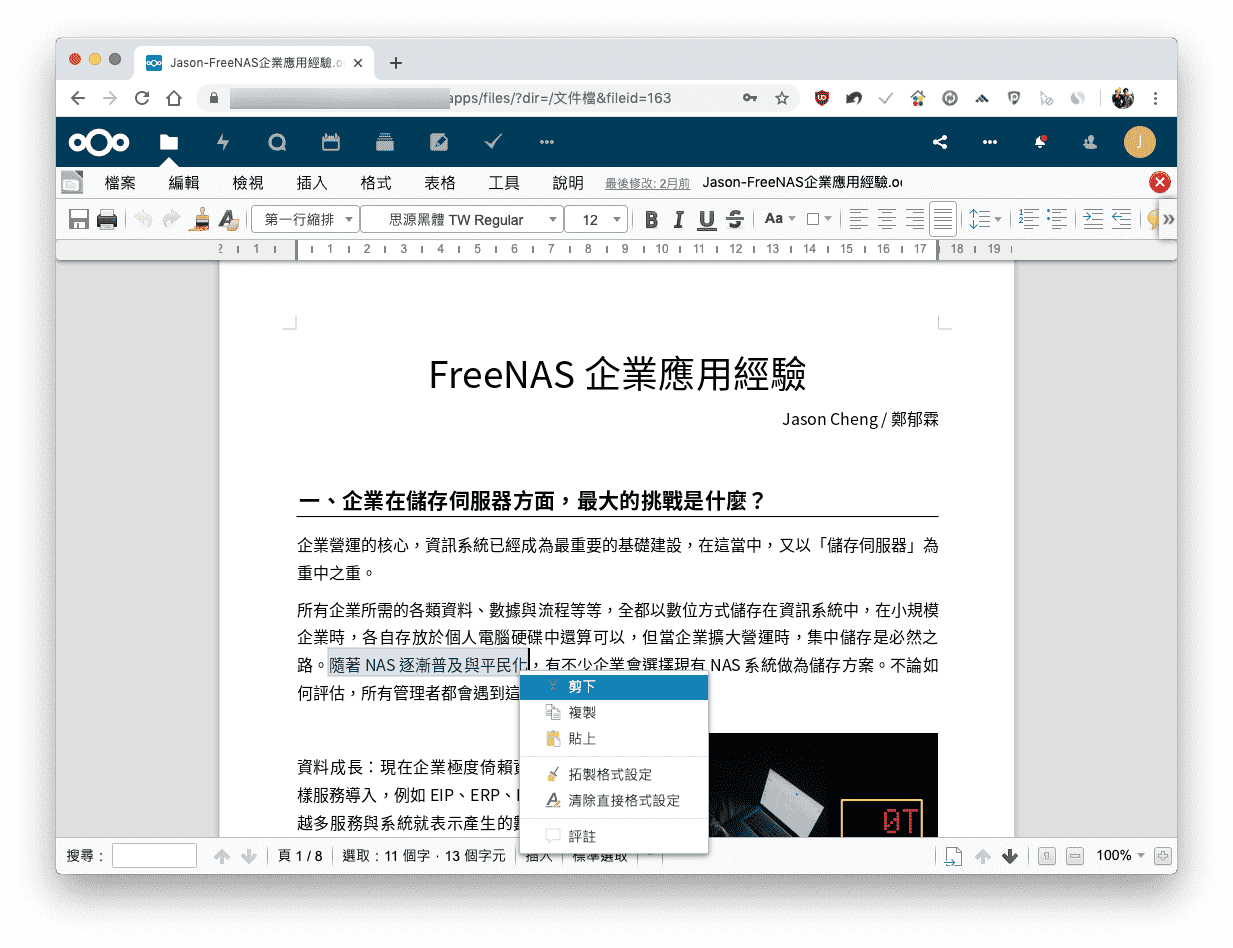Open a new browser tab

click(x=396, y=63)
